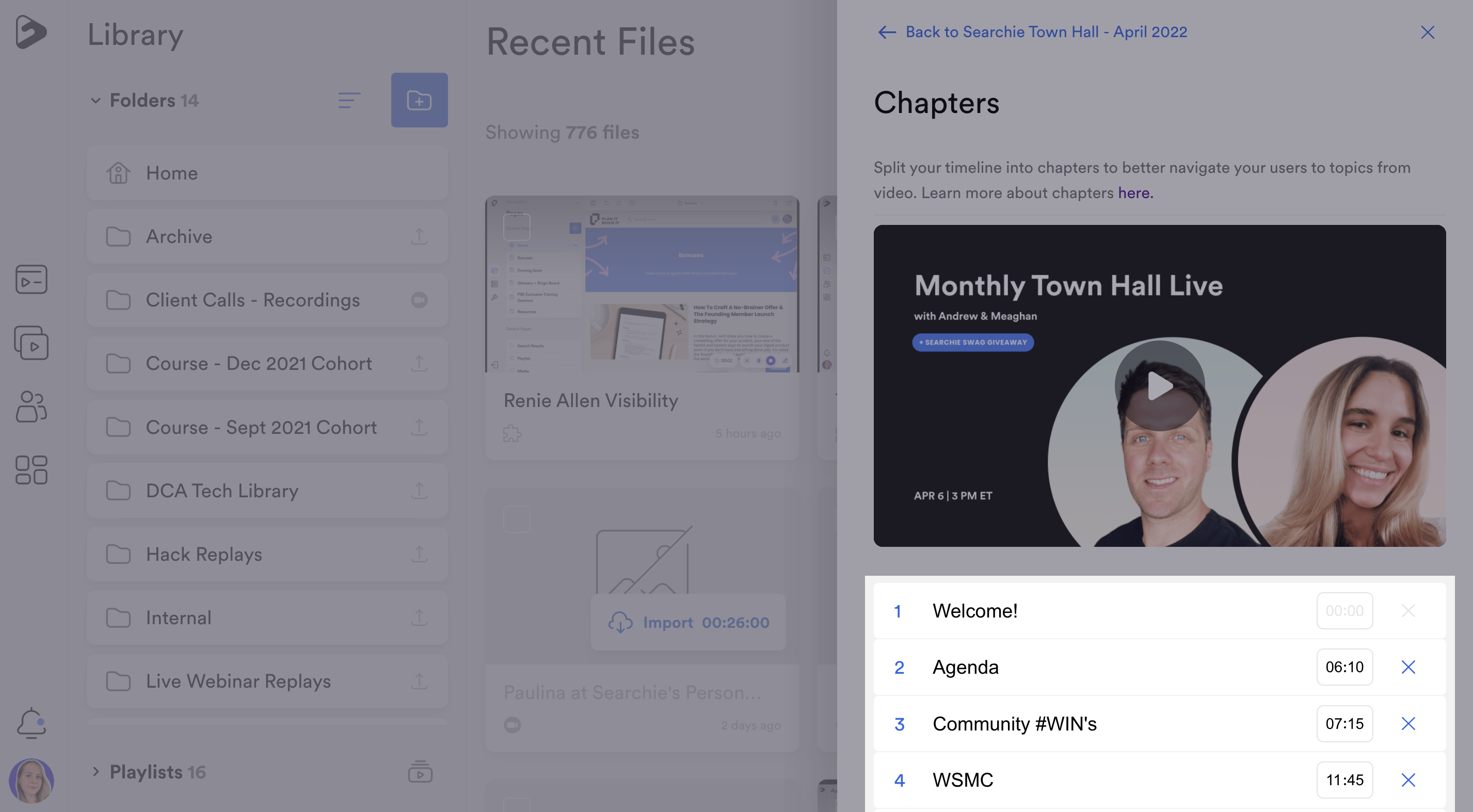Click the 11:45 time field for WSMC

click(1344, 780)
